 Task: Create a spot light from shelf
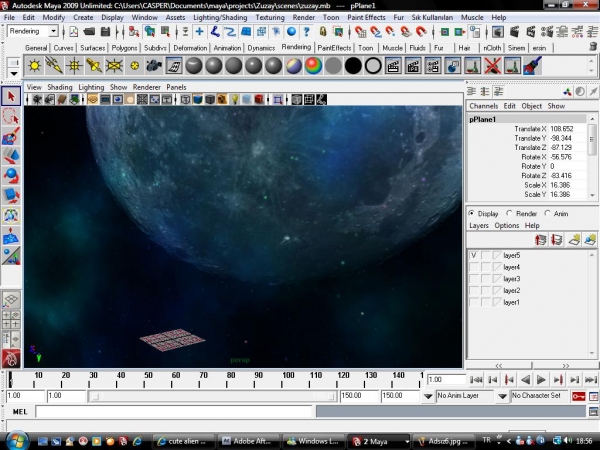(x=94, y=66)
